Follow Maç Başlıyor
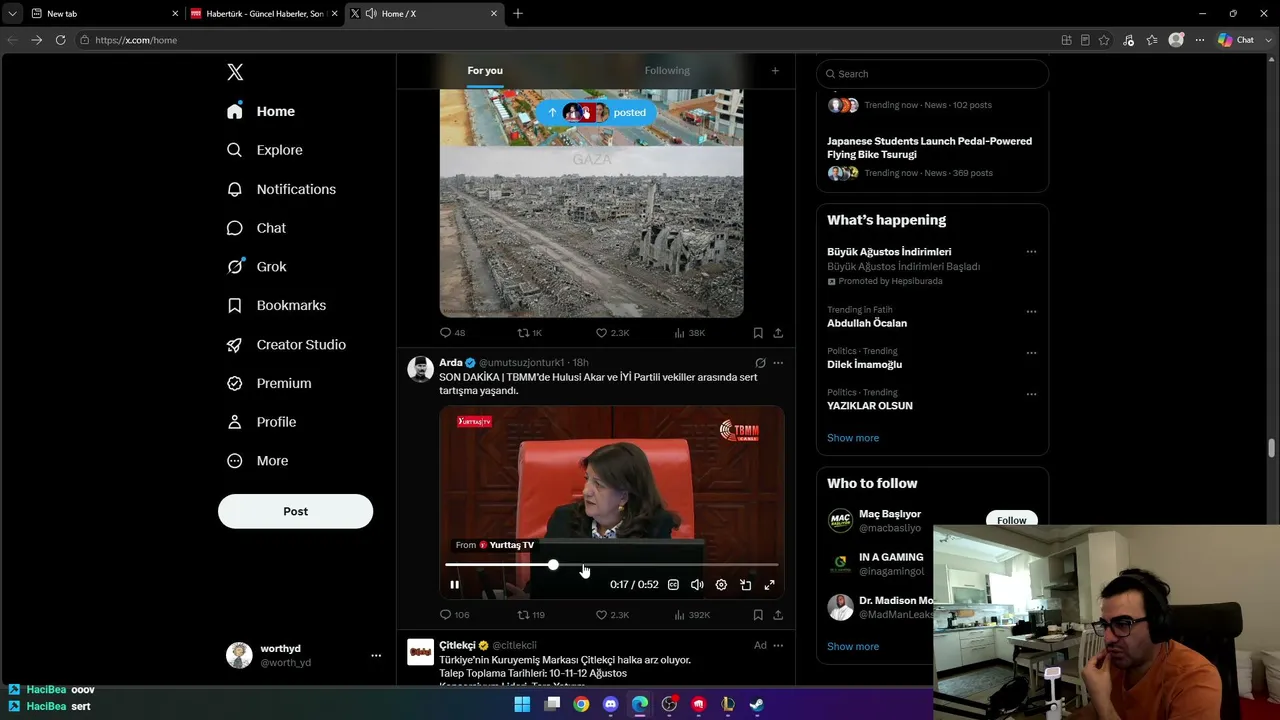 coord(1012,520)
